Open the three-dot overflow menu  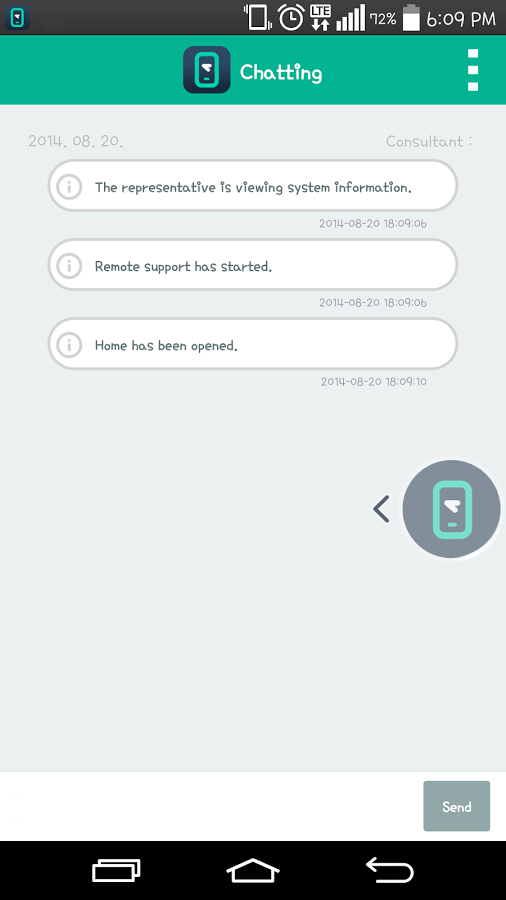473,70
